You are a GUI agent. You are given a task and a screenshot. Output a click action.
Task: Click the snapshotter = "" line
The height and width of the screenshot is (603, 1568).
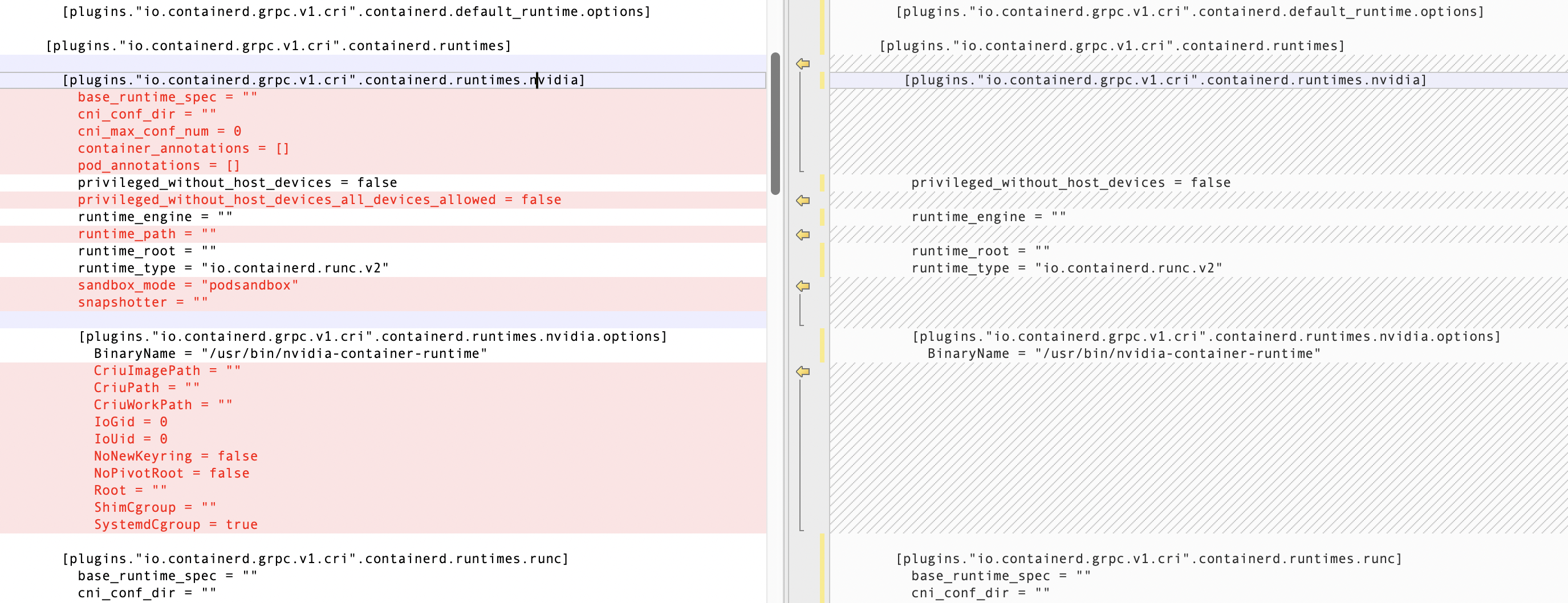(143, 302)
